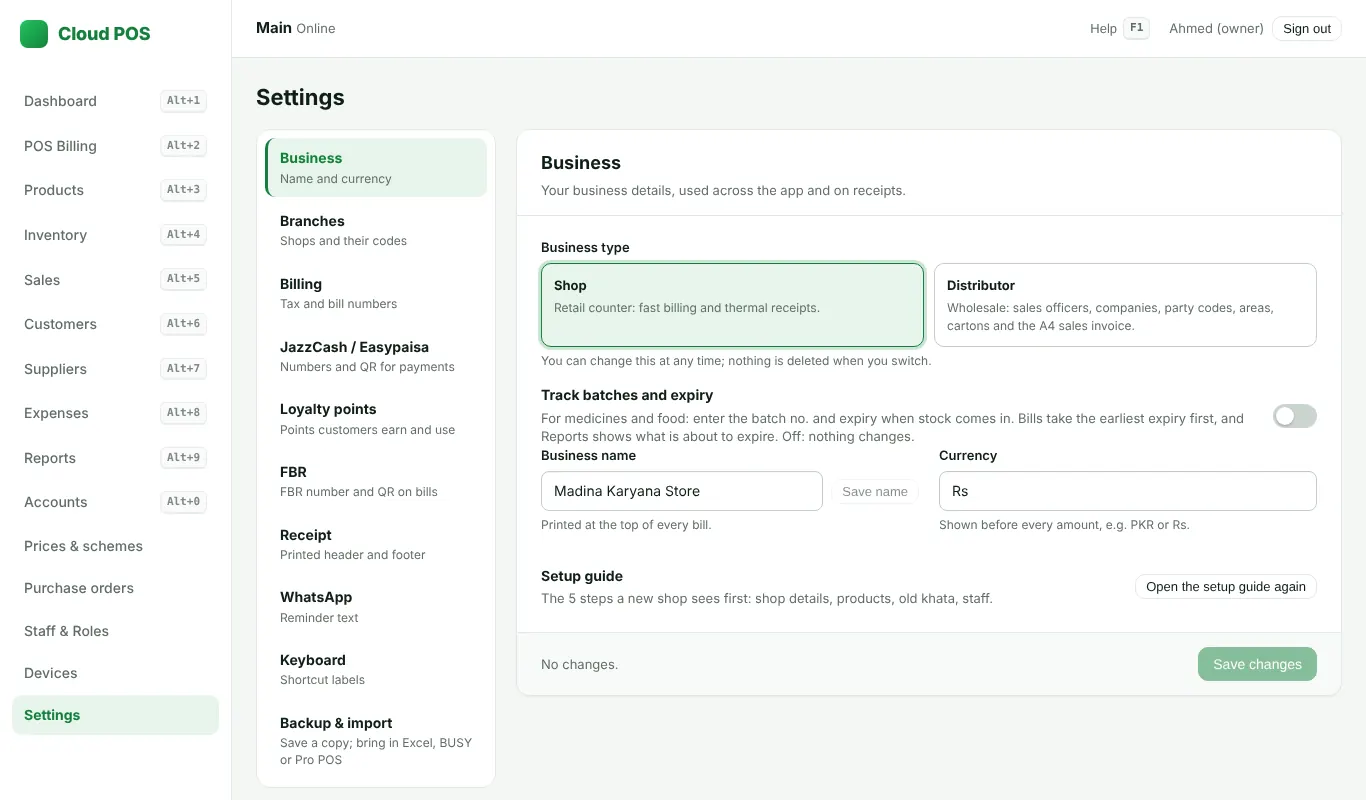Switch to the Business settings tab
The height and width of the screenshot is (800, 1366).
point(376,168)
